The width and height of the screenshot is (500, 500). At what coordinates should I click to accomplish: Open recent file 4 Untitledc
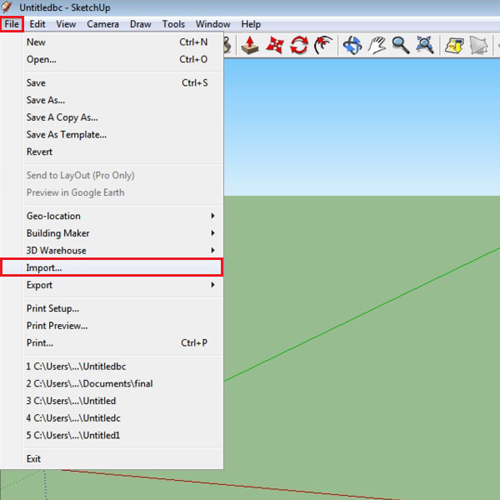[112, 418]
